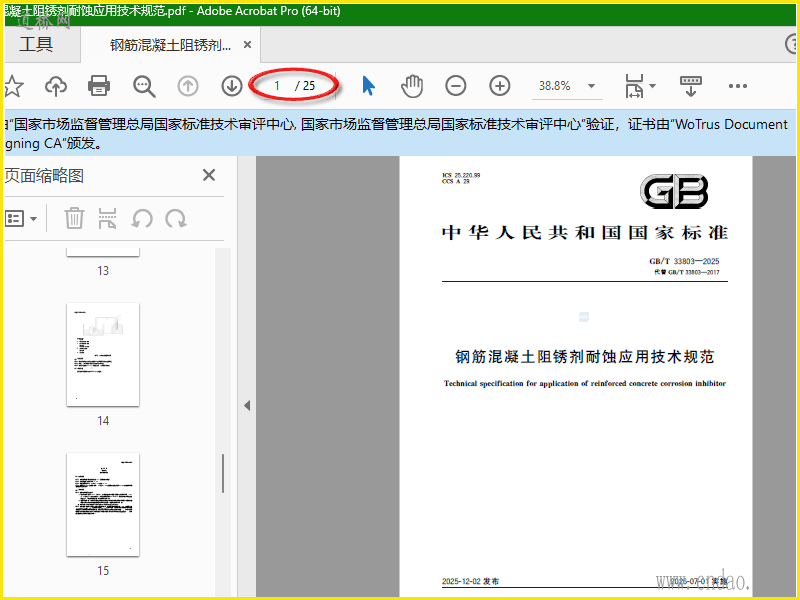Click the total pages text / 25
The image size is (800, 600).
[x=305, y=86]
